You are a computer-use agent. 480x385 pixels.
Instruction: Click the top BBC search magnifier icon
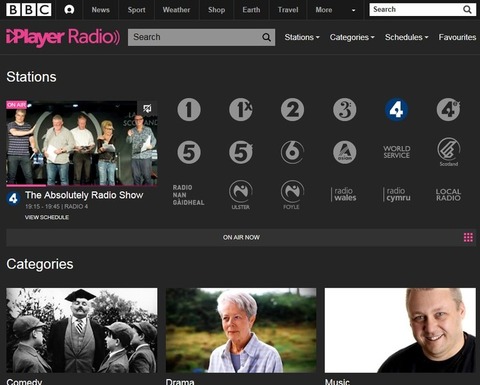point(467,10)
